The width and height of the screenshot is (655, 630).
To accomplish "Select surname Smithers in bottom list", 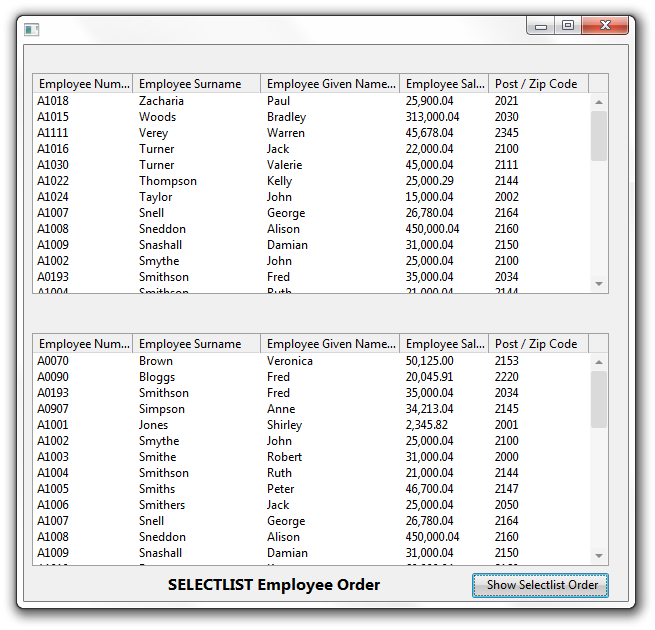I will pyautogui.click(x=162, y=505).
